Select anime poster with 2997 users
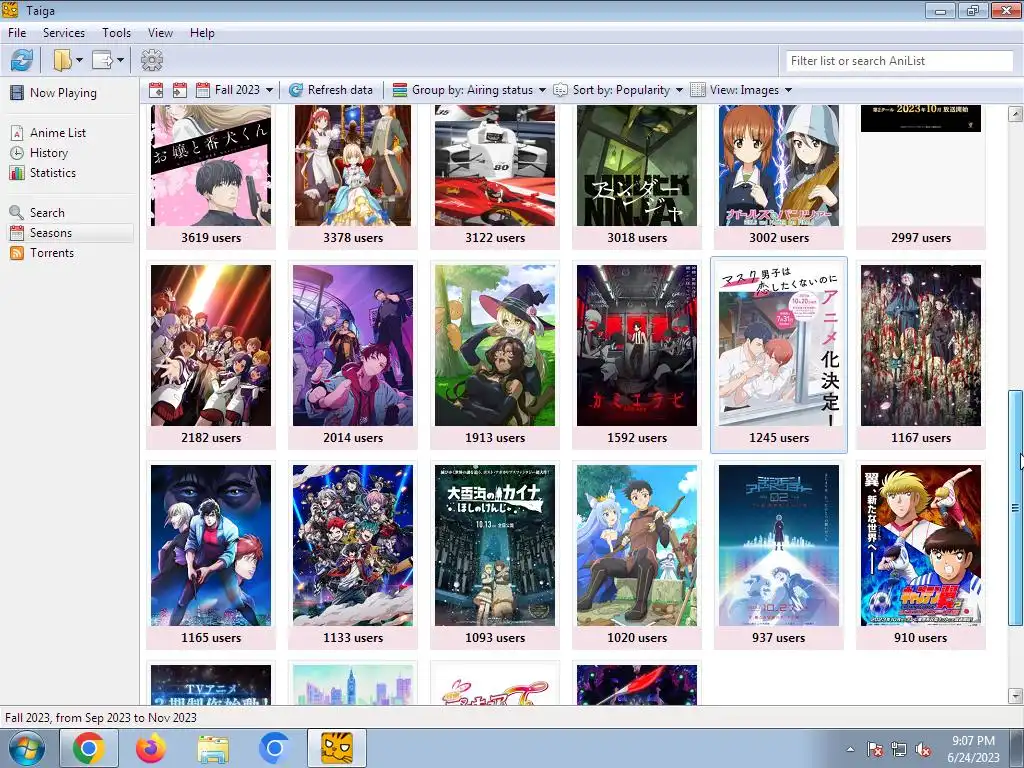This screenshot has height=768, width=1024. click(x=921, y=175)
